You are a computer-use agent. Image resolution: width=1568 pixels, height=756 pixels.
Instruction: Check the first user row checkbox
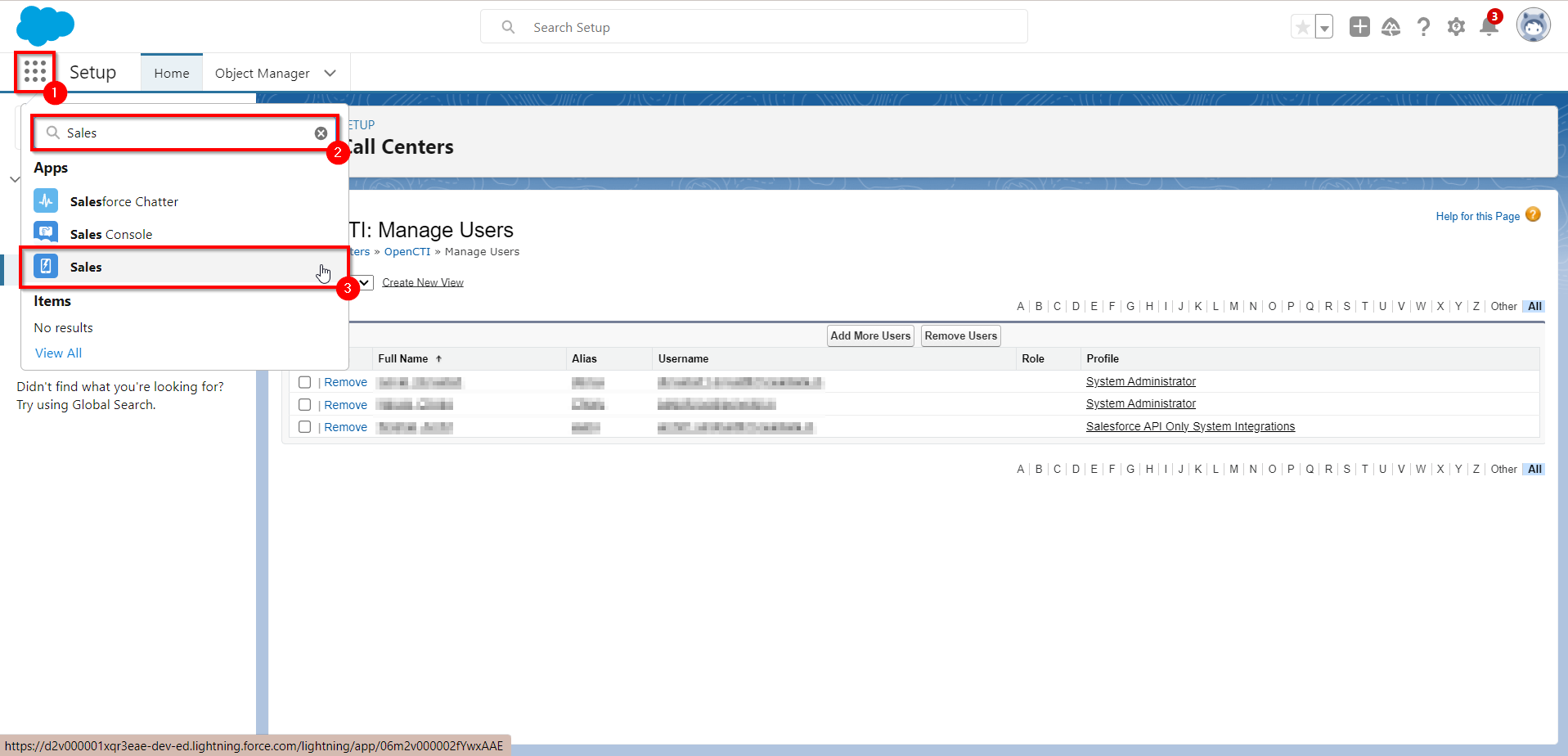pos(305,382)
